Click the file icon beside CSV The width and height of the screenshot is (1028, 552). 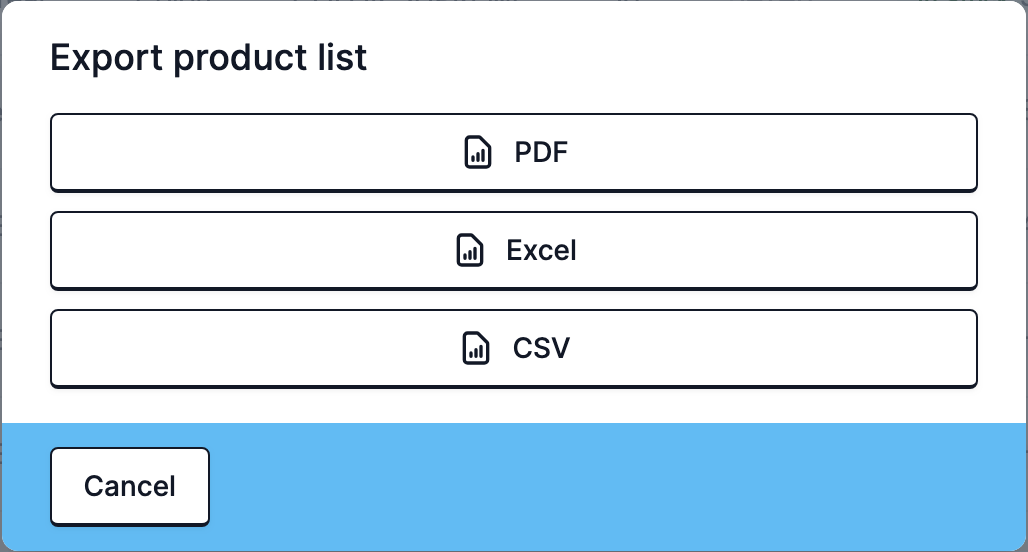pyautogui.click(x=475, y=348)
